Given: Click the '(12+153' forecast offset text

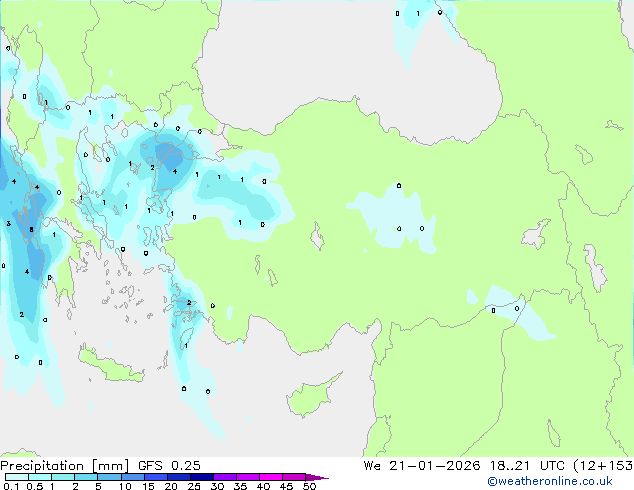Looking at the screenshot, I should pyautogui.click(x=603, y=466).
